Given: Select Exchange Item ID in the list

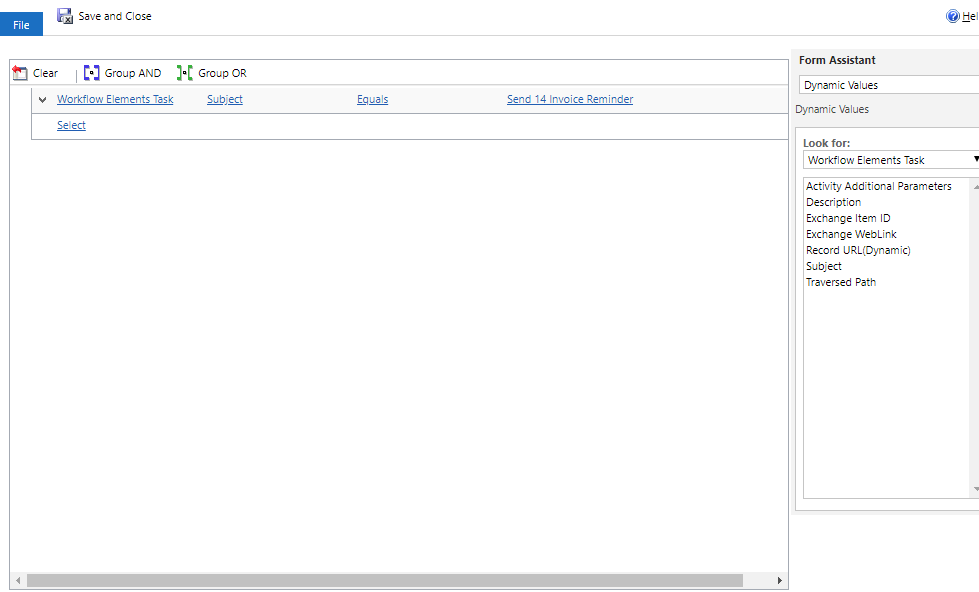Looking at the screenshot, I should pos(848,218).
